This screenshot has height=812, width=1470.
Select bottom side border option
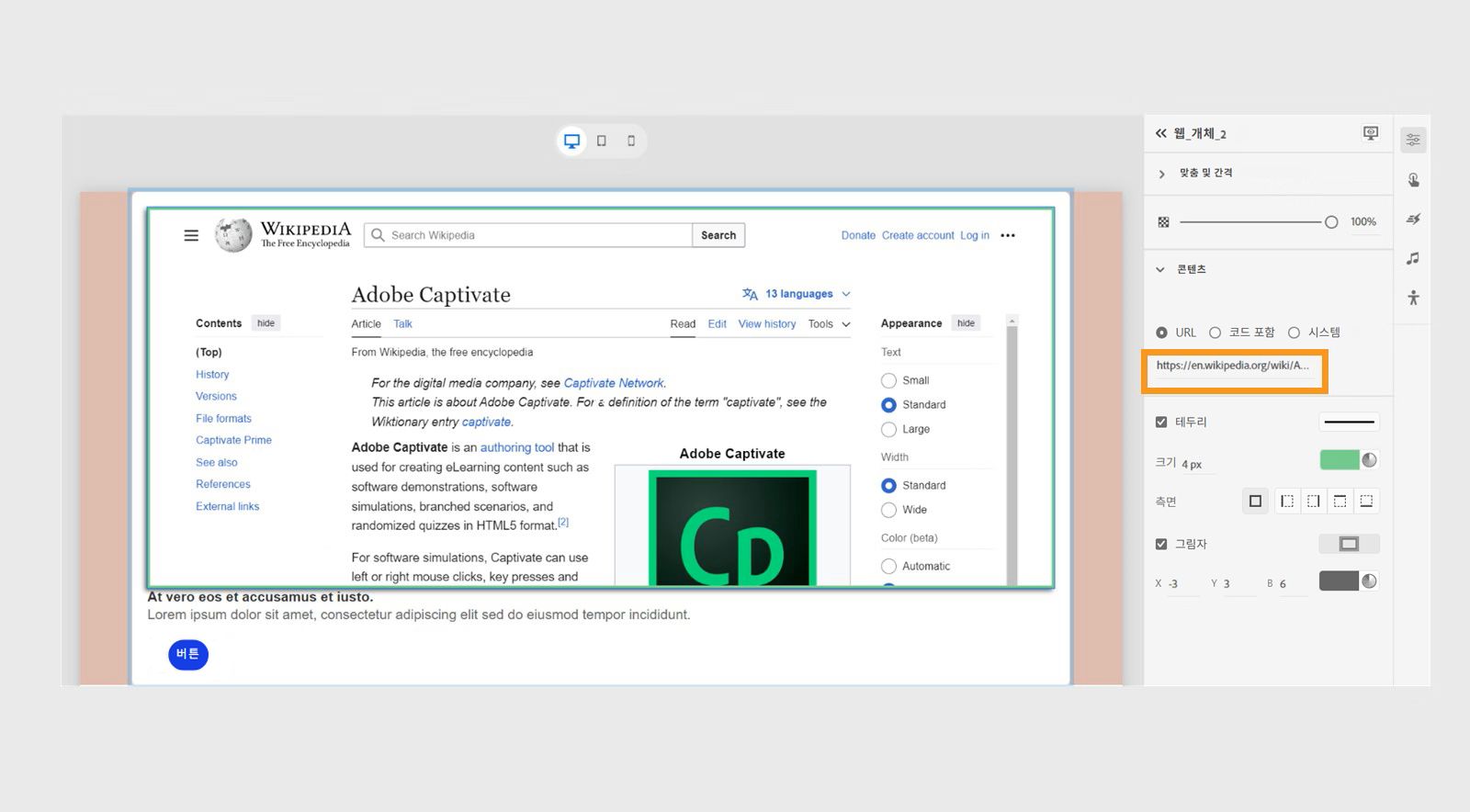click(x=1366, y=501)
